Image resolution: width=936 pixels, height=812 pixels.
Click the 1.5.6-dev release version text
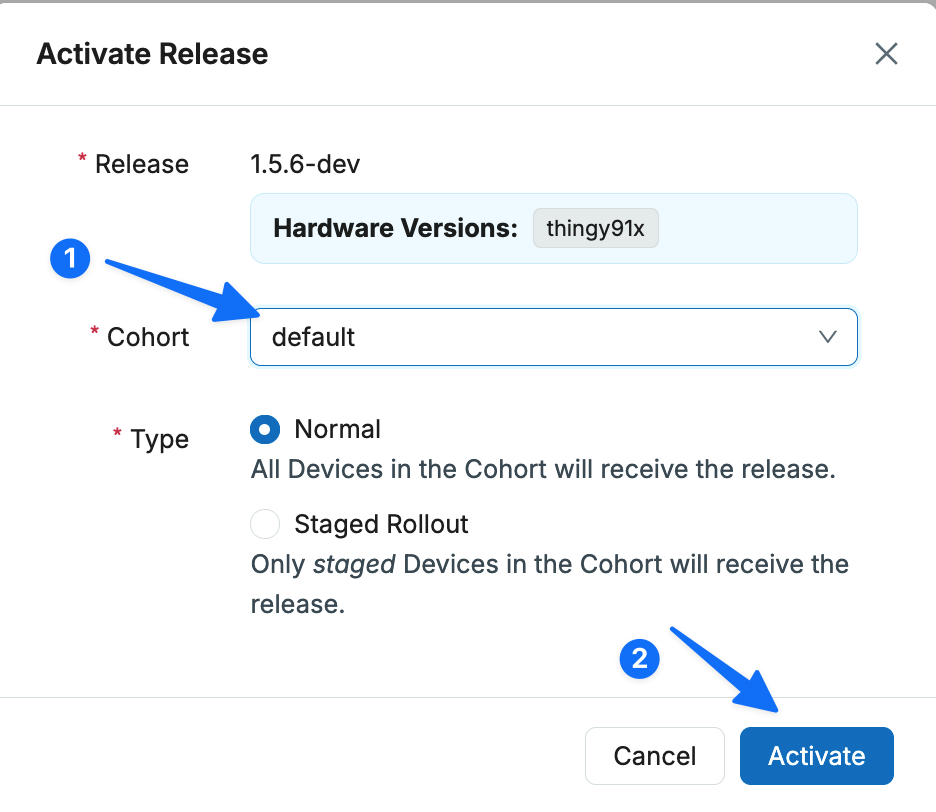[305, 164]
